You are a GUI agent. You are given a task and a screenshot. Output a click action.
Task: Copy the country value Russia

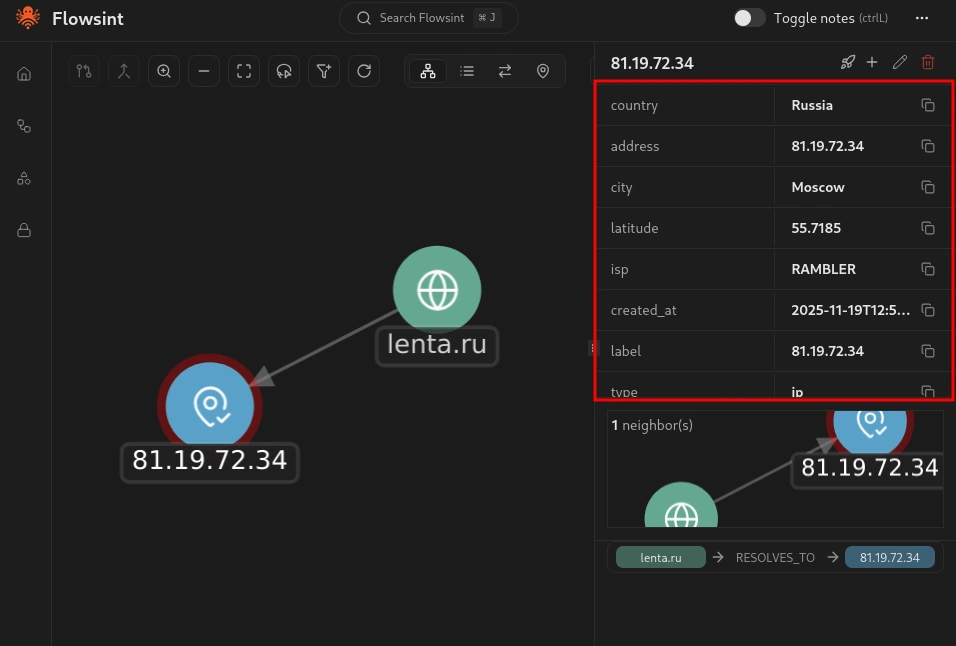(x=927, y=105)
